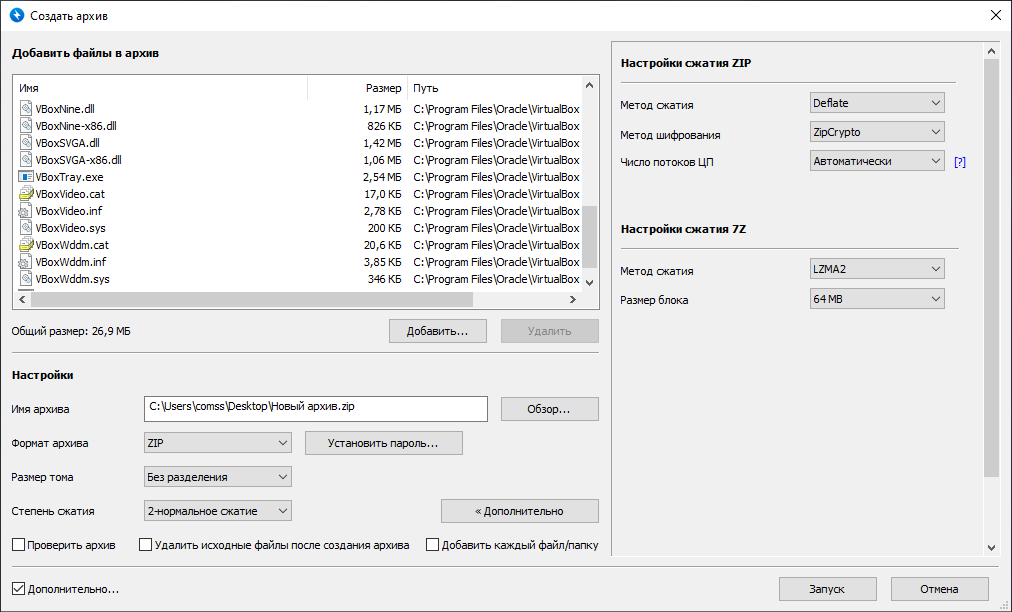
Task: Open Число потоков ЦП dropdown
Action: click(876, 161)
